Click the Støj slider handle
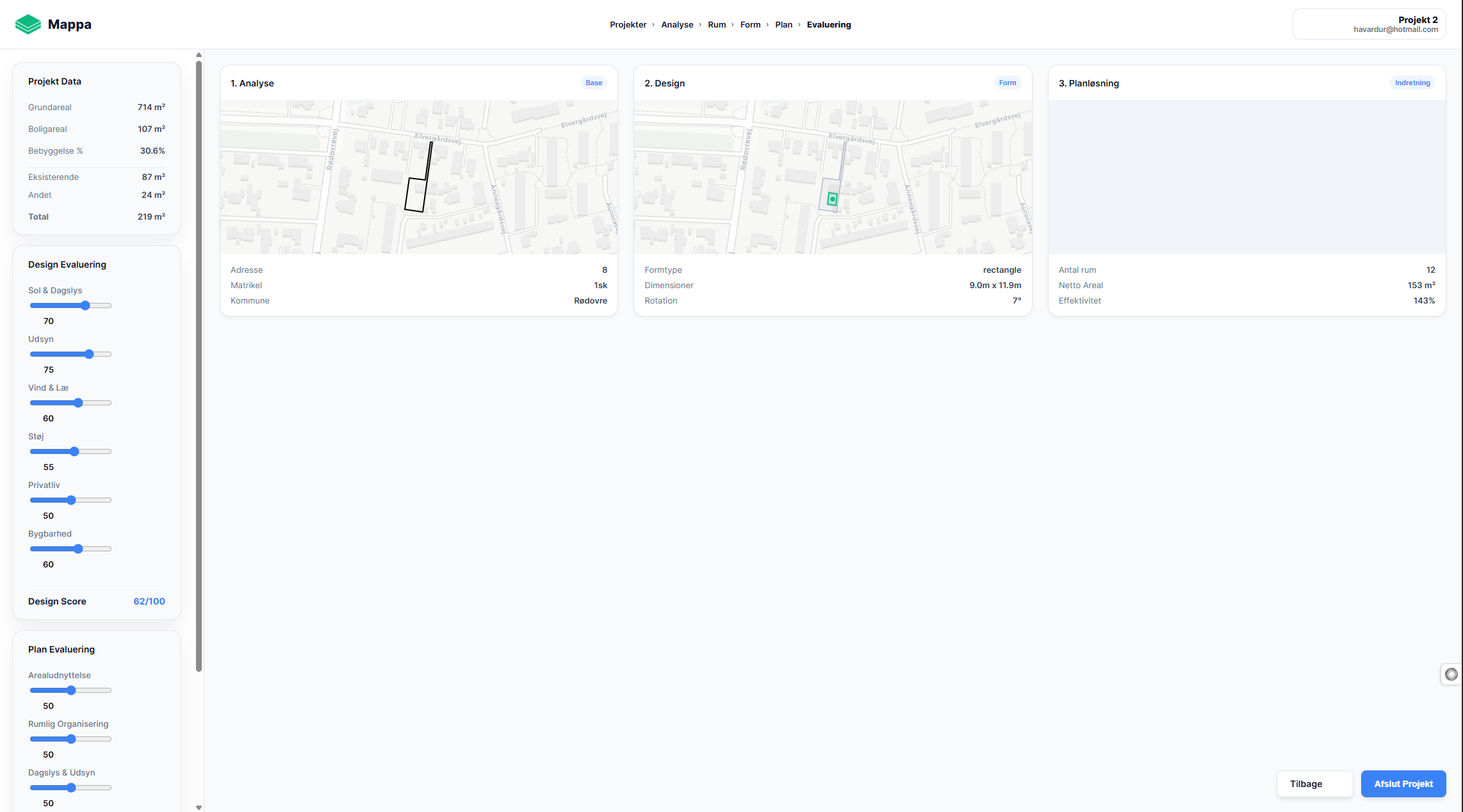The width and height of the screenshot is (1463, 812). (x=74, y=451)
